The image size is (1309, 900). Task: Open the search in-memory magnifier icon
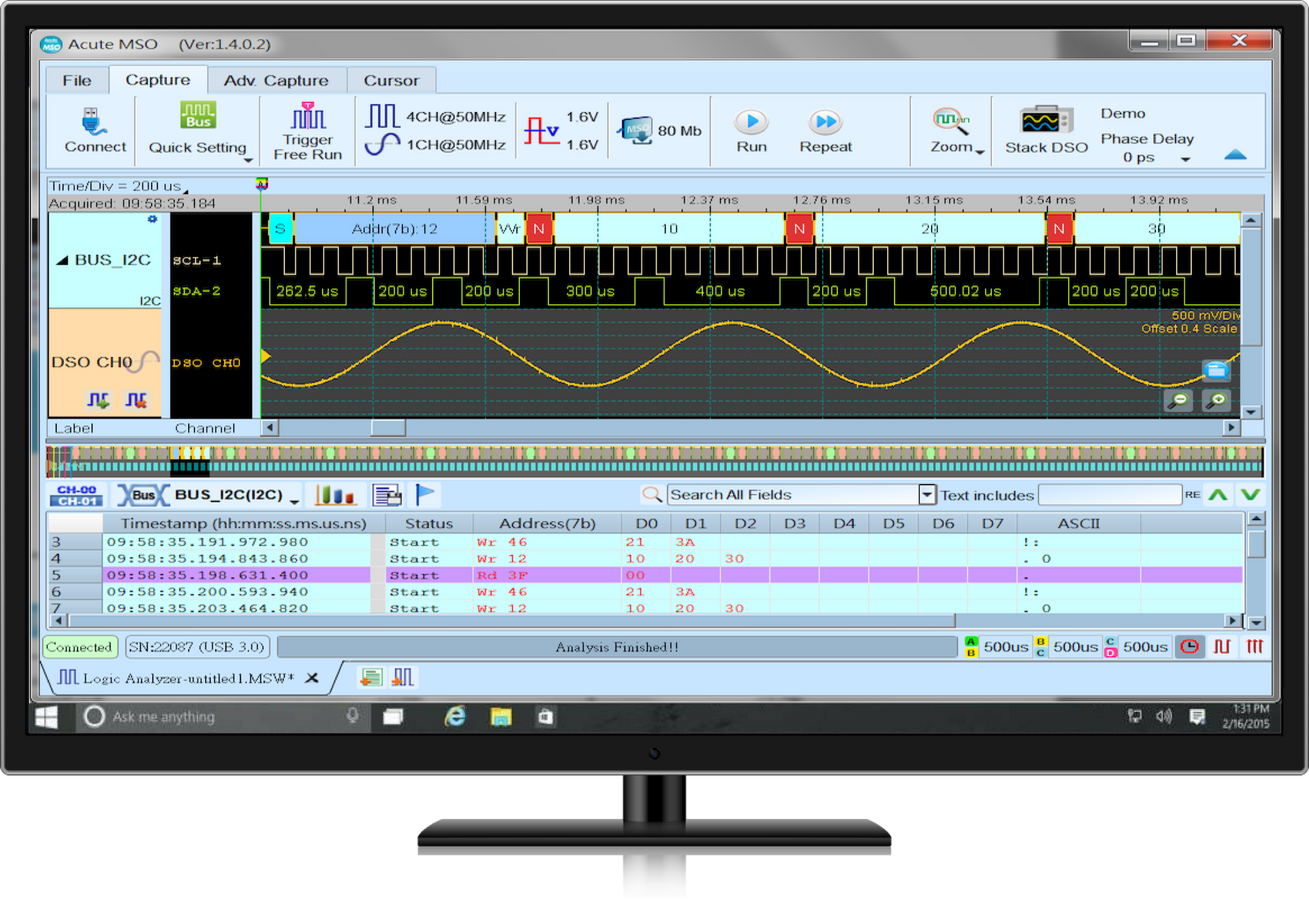coord(650,494)
